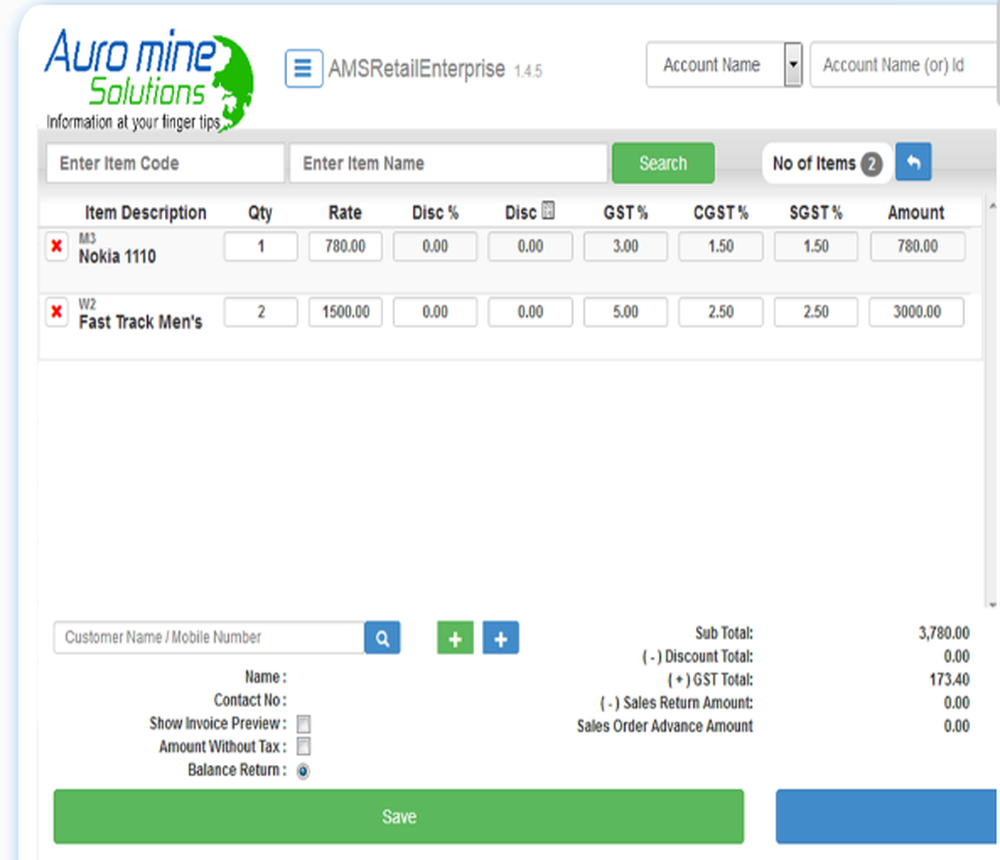Click the calculator icon beside Disc header

point(548,211)
